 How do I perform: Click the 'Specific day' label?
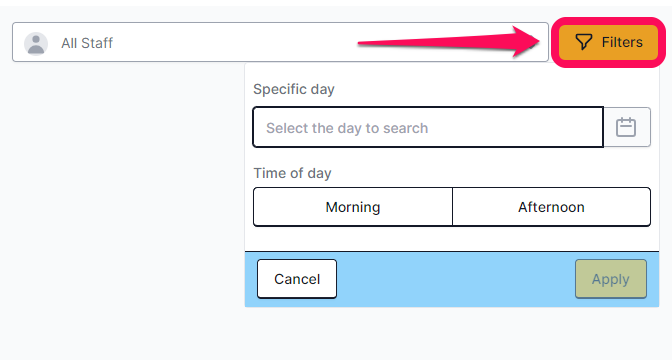(x=294, y=89)
